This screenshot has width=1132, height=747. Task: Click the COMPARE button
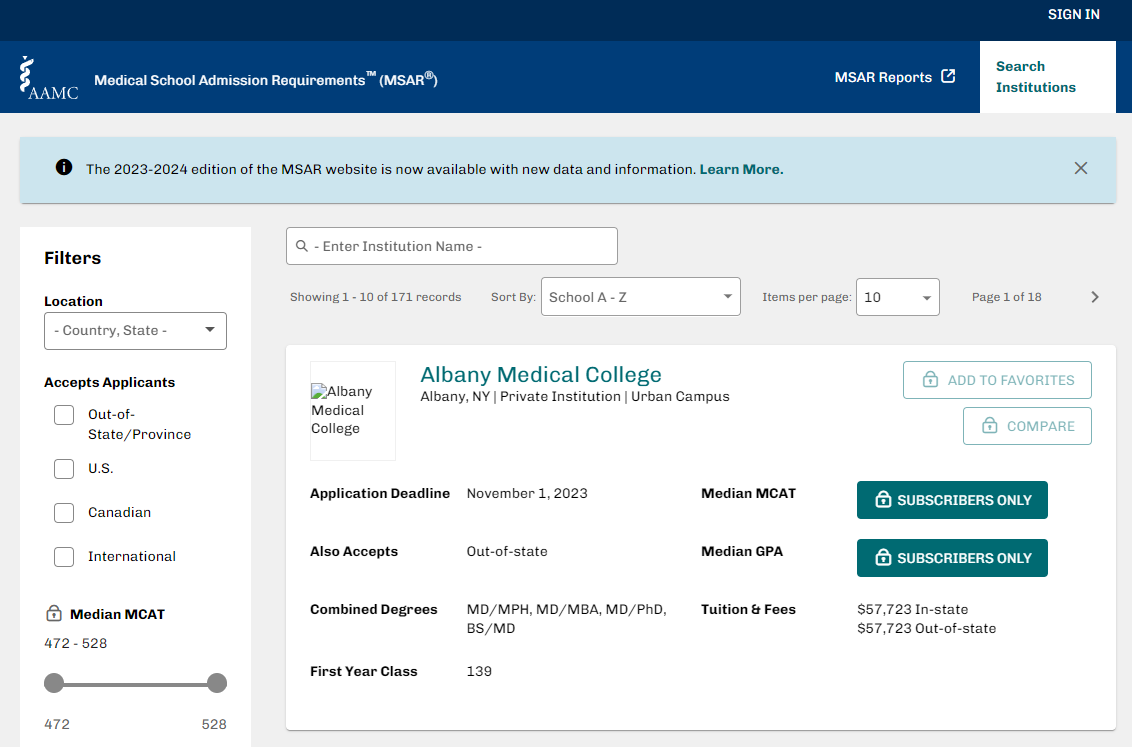click(x=1027, y=426)
